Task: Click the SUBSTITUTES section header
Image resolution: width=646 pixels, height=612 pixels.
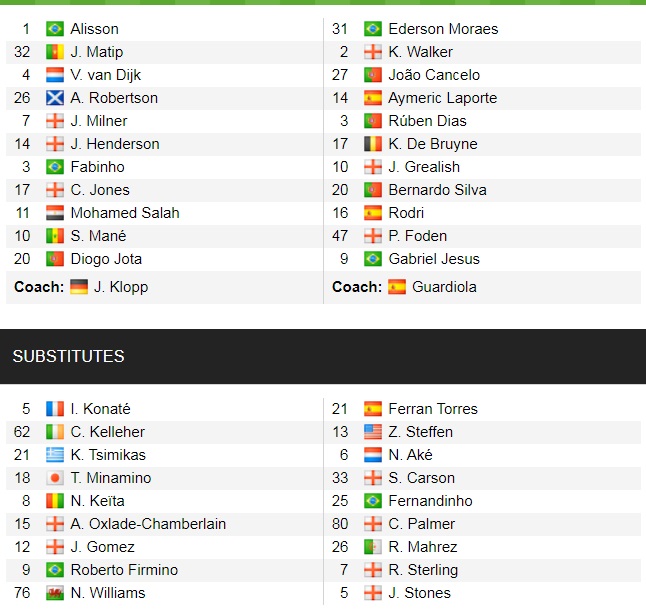Action: [x=68, y=356]
